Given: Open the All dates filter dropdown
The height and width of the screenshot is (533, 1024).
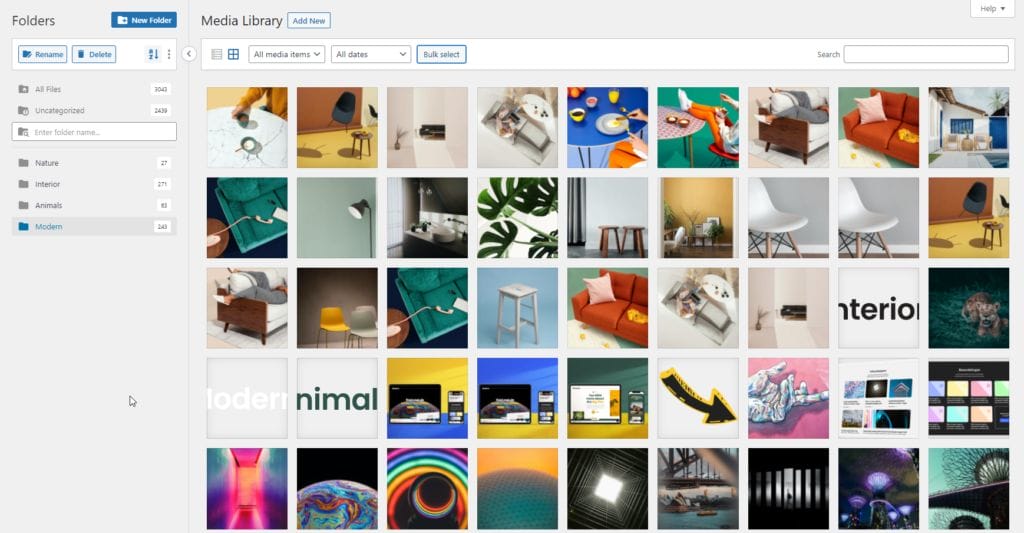Looking at the screenshot, I should (x=371, y=54).
